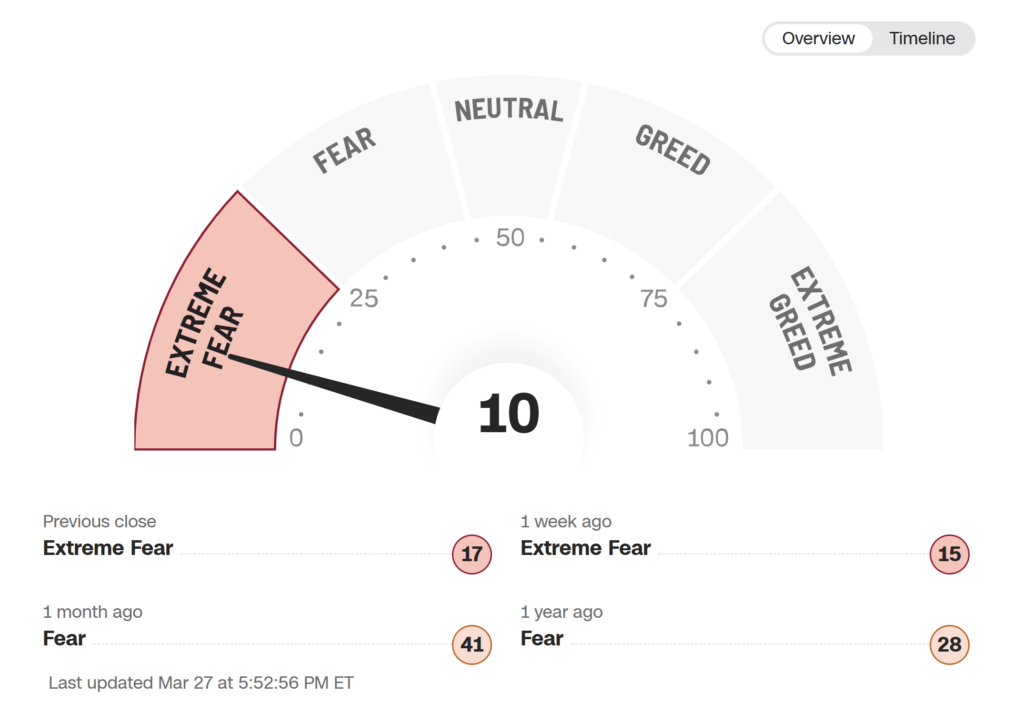Click the Previous close score badge 17

(472, 554)
